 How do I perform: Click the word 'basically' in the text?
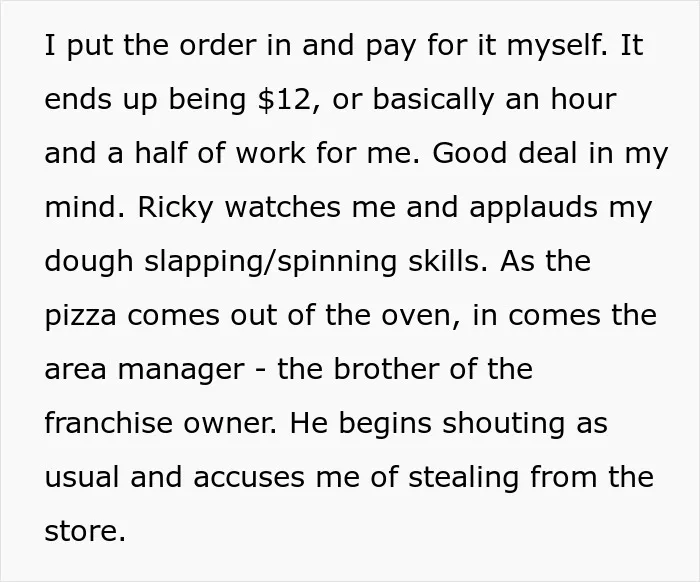click(433, 100)
